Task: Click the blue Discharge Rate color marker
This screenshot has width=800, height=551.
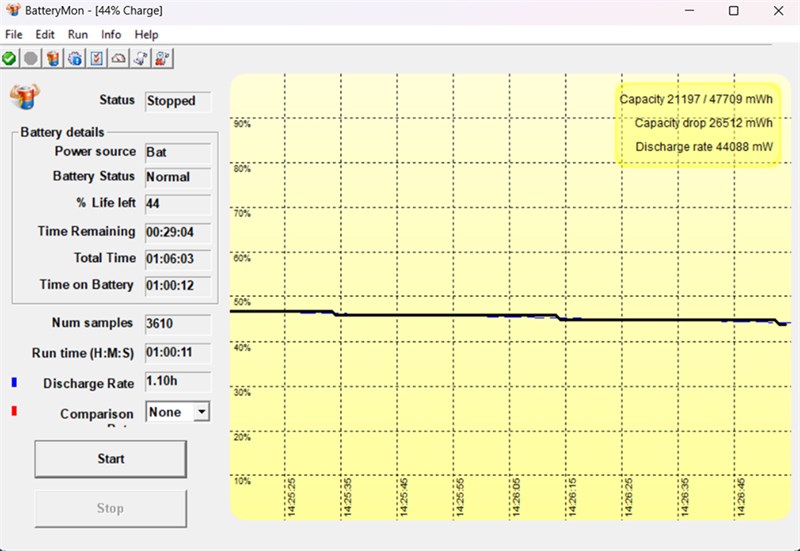Action: click(x=14, y=382)
